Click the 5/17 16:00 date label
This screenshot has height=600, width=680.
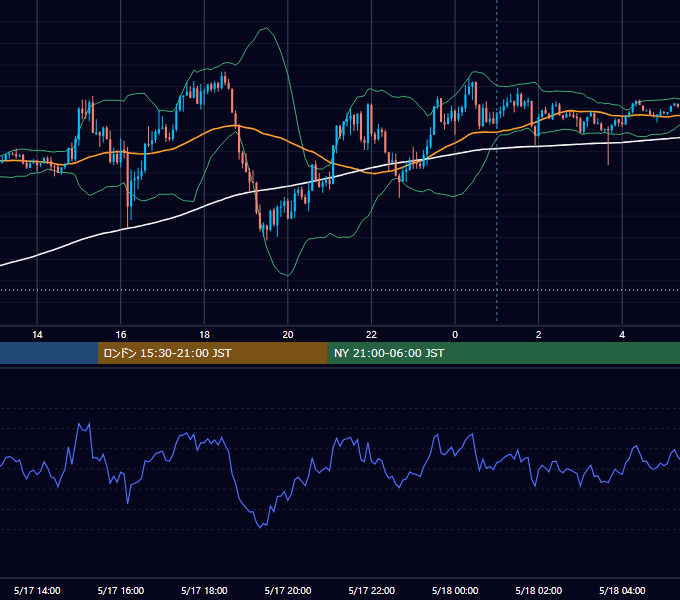click(121, 590)
